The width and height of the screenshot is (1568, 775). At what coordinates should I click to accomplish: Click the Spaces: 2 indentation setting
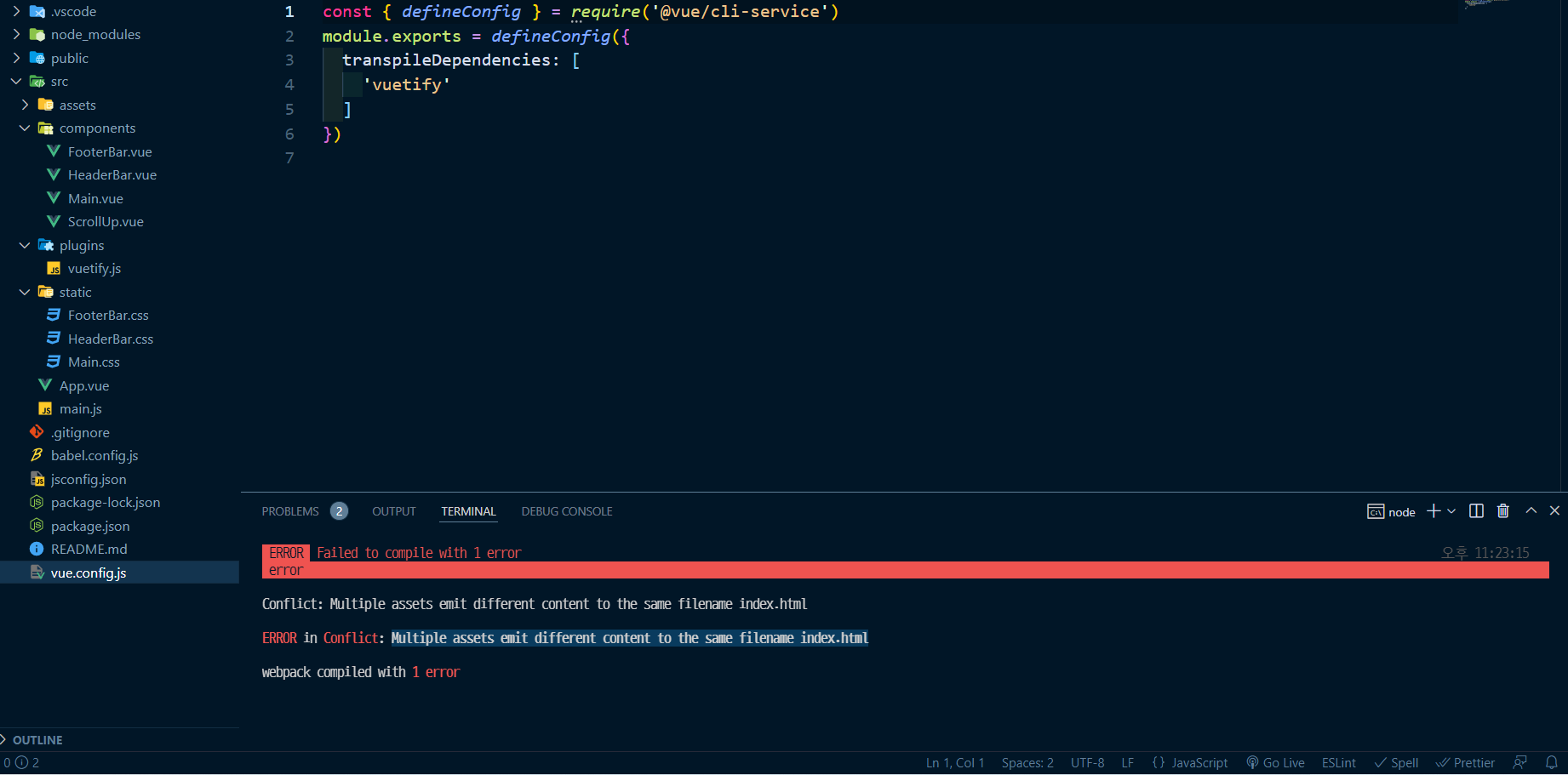[1027, 763]
